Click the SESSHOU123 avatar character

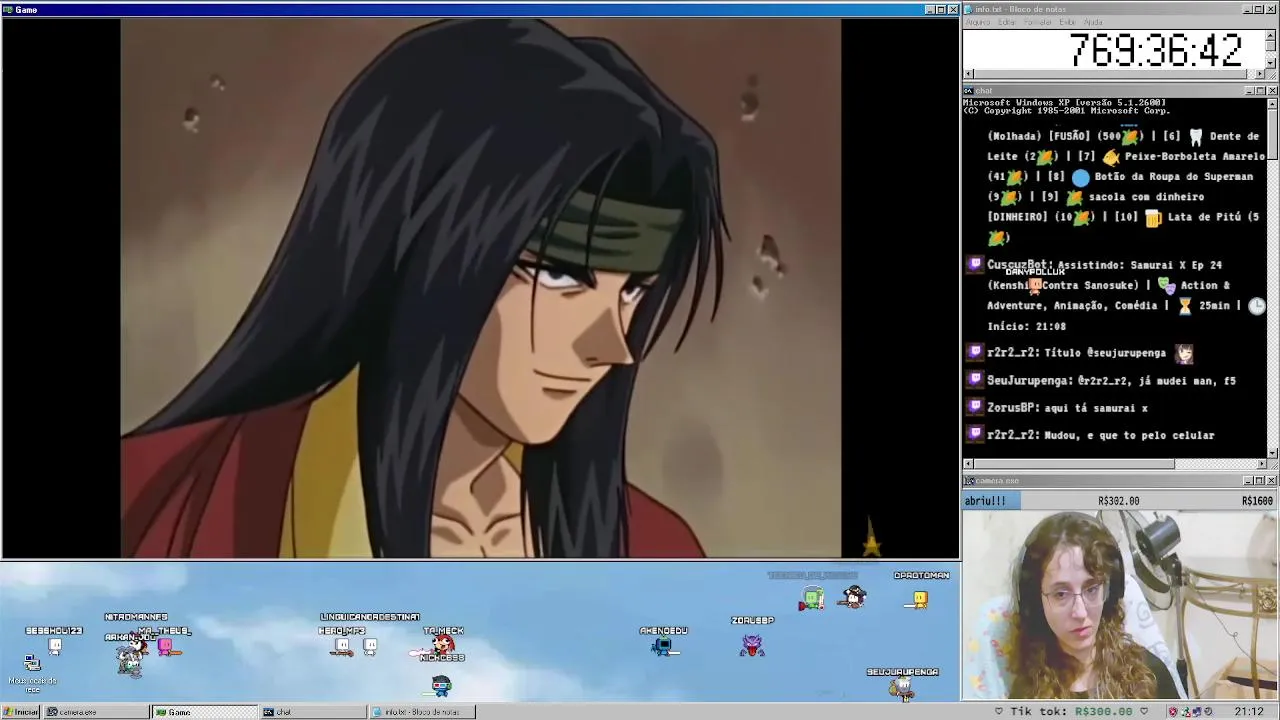54,646
